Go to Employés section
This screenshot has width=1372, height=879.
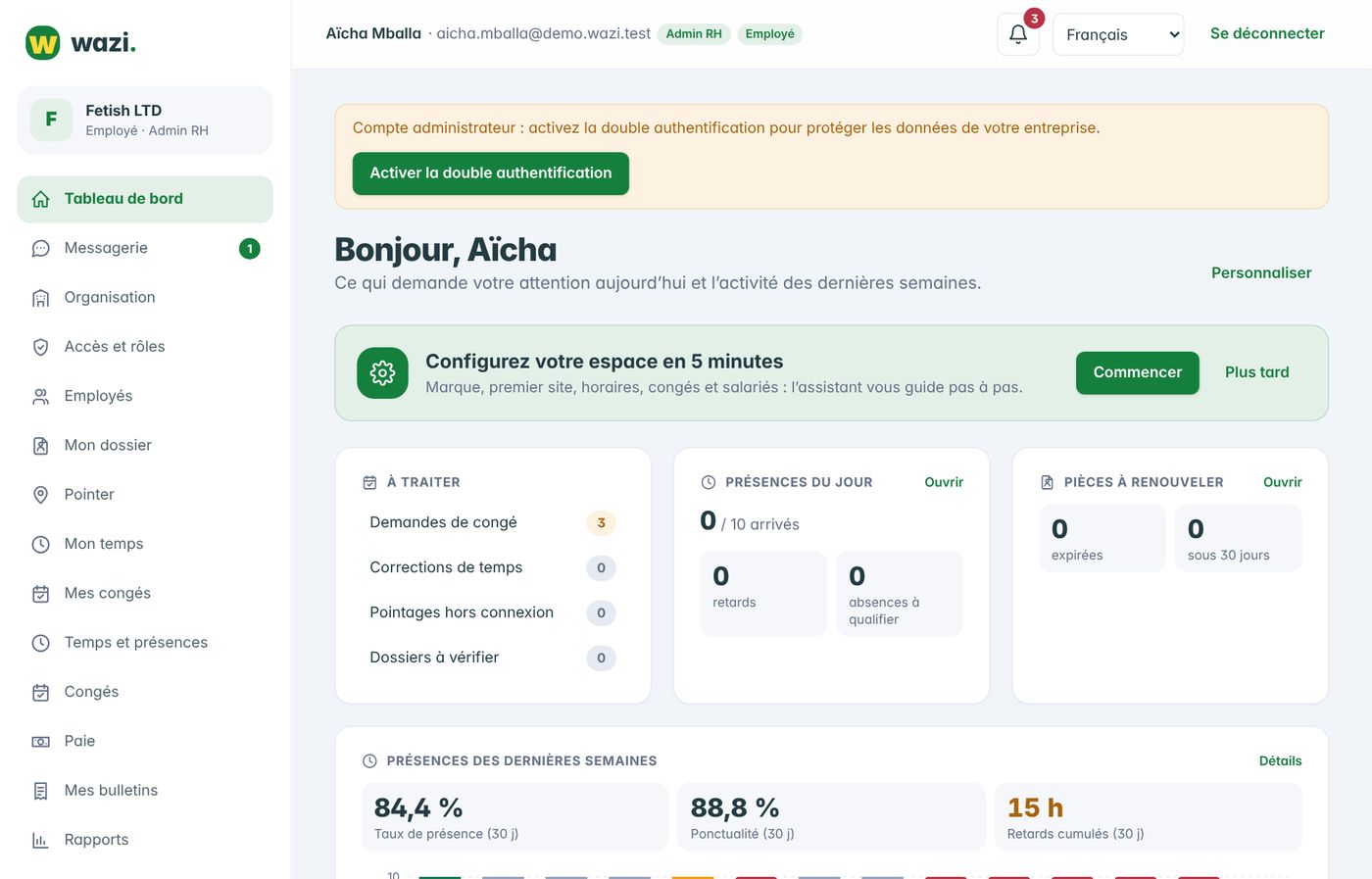(x=145, y=396)
